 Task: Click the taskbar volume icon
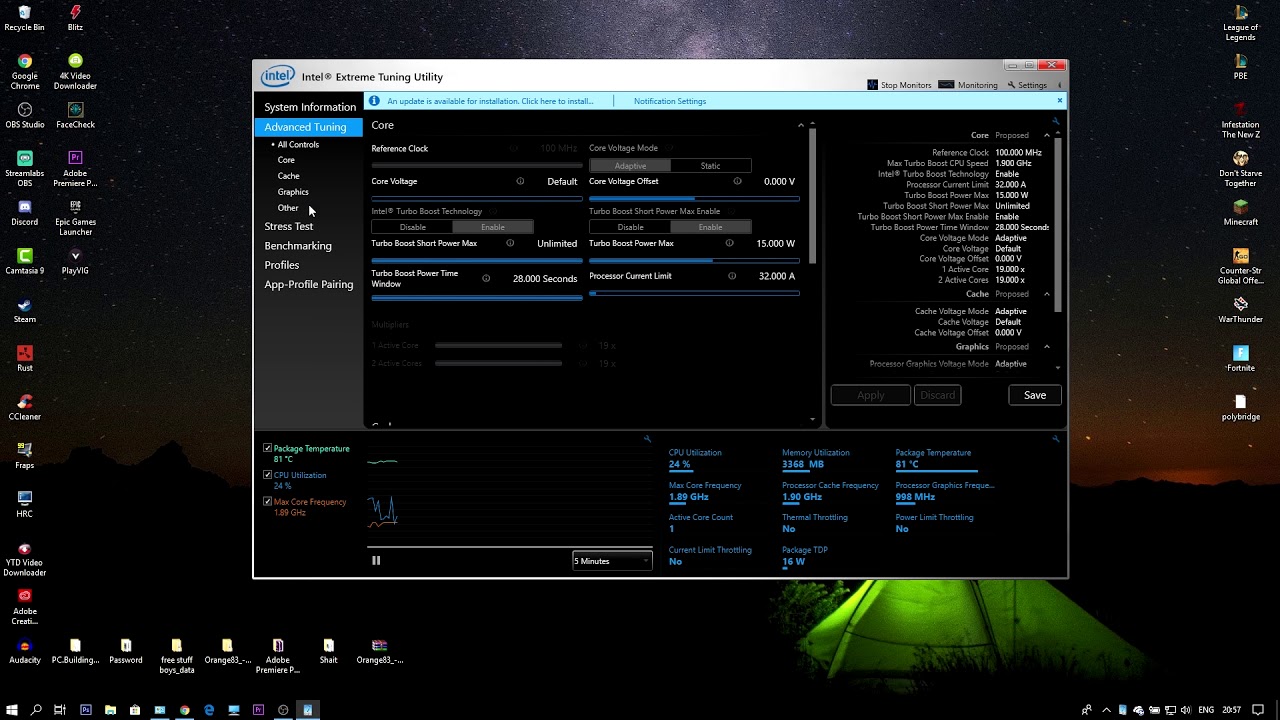[1188, 710]
